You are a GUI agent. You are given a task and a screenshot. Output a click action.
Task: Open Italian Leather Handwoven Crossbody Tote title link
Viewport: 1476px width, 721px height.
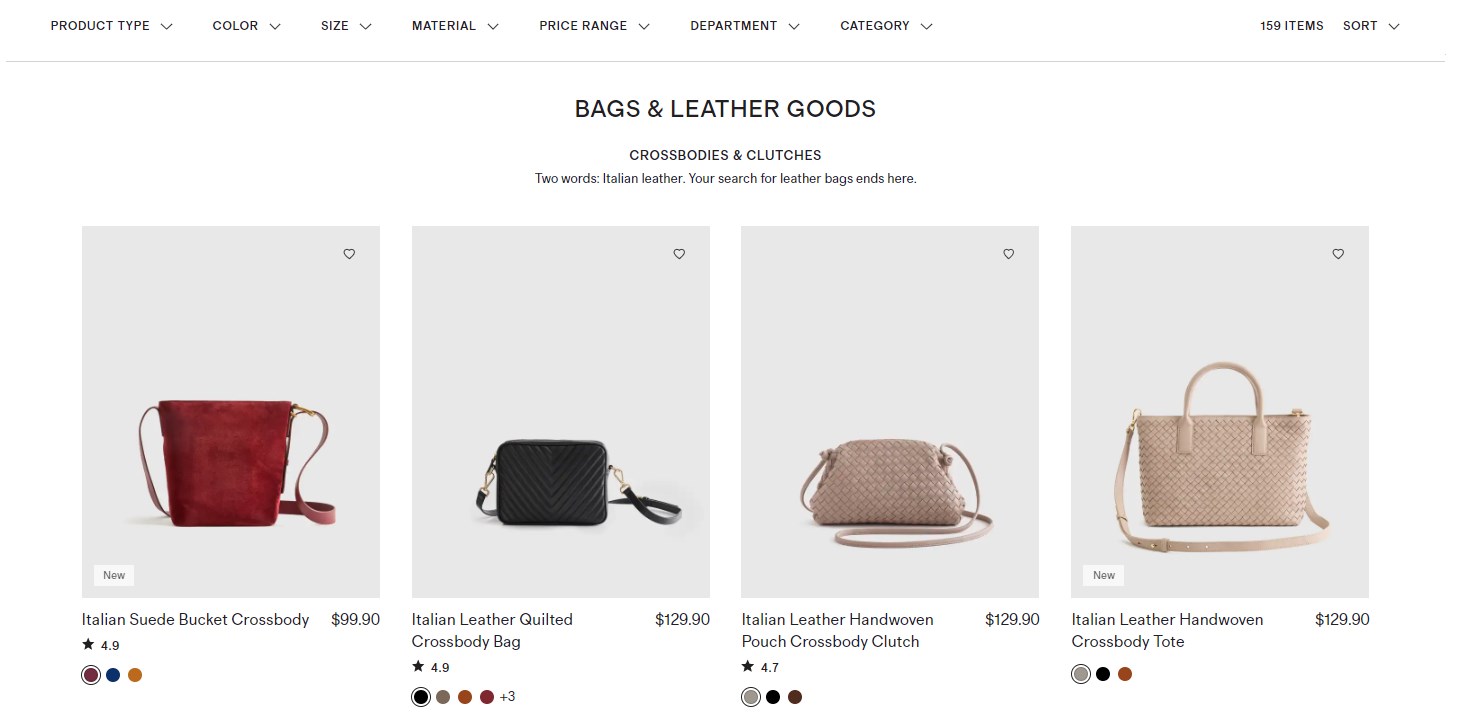(x=1167, y=630)
